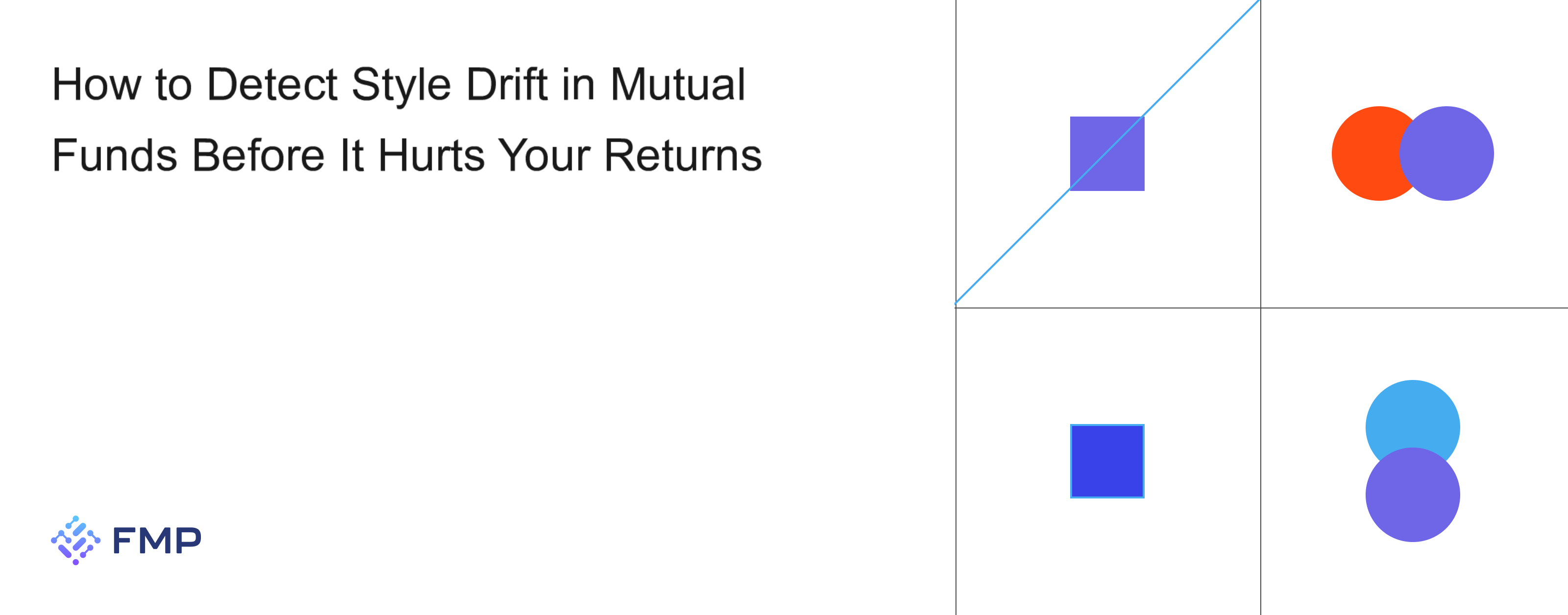Click the word "Returns" in the headline

coord(683,156)
